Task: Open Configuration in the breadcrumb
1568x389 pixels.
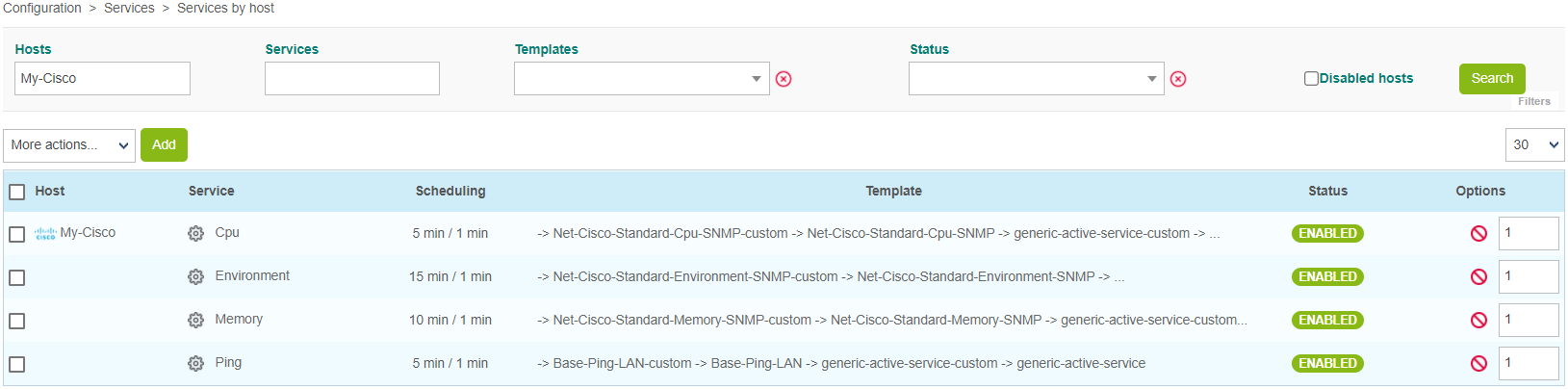Action: click(42, 8)
